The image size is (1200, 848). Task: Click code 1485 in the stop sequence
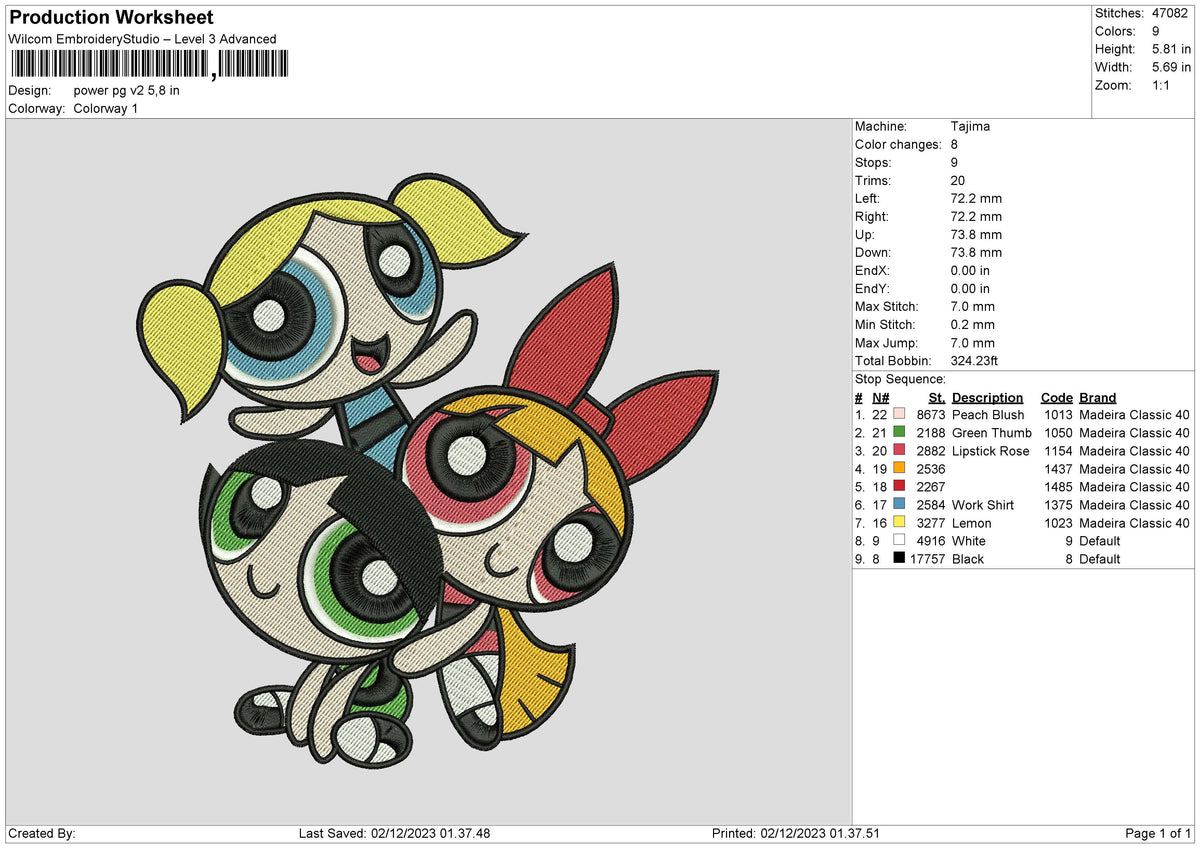(x=1058, y=487)
